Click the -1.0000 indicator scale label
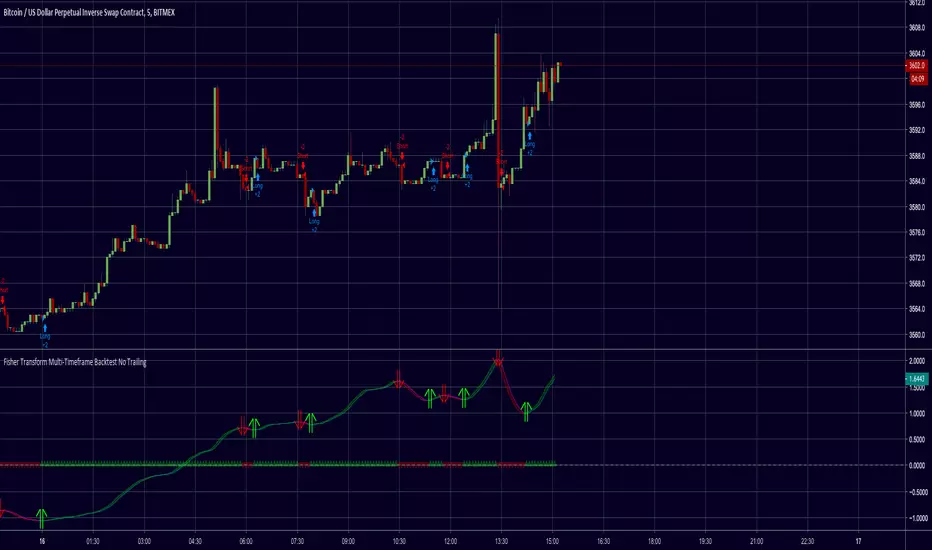Screen dimensions: 932x550 [916, 518]
